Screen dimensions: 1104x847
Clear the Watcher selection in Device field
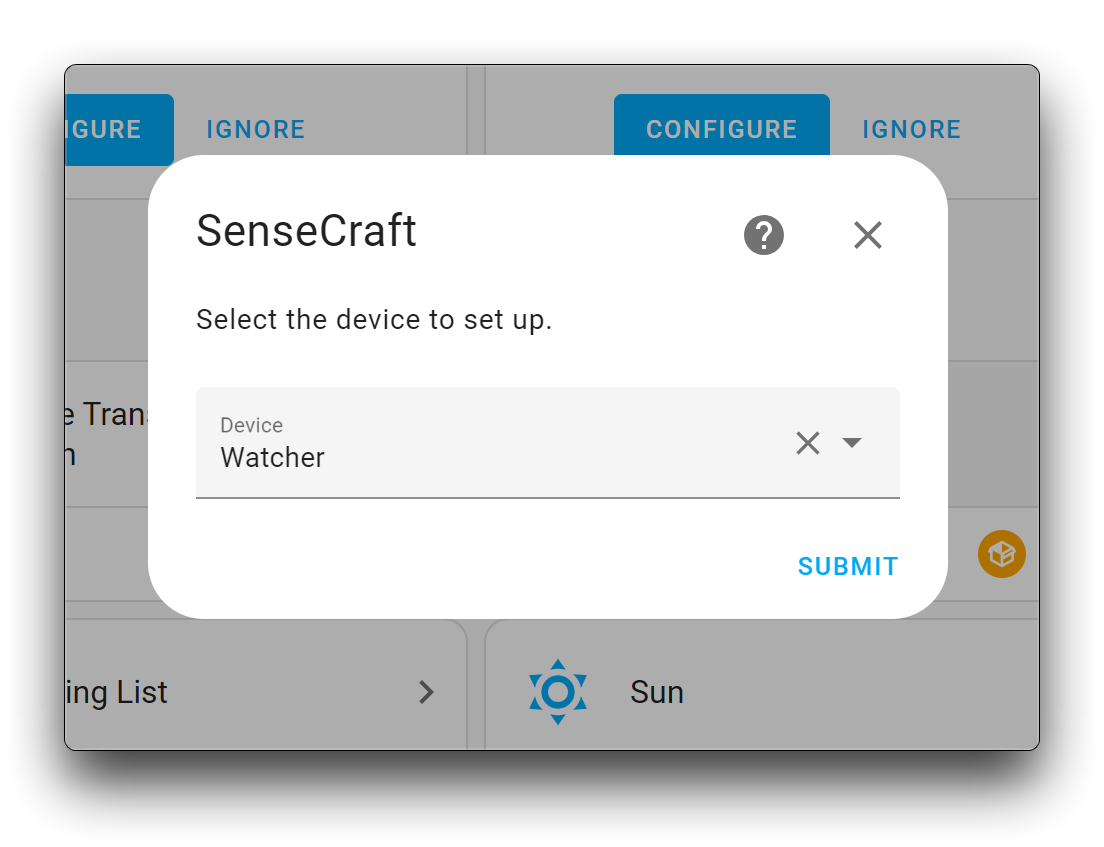(x=808, y=443)
